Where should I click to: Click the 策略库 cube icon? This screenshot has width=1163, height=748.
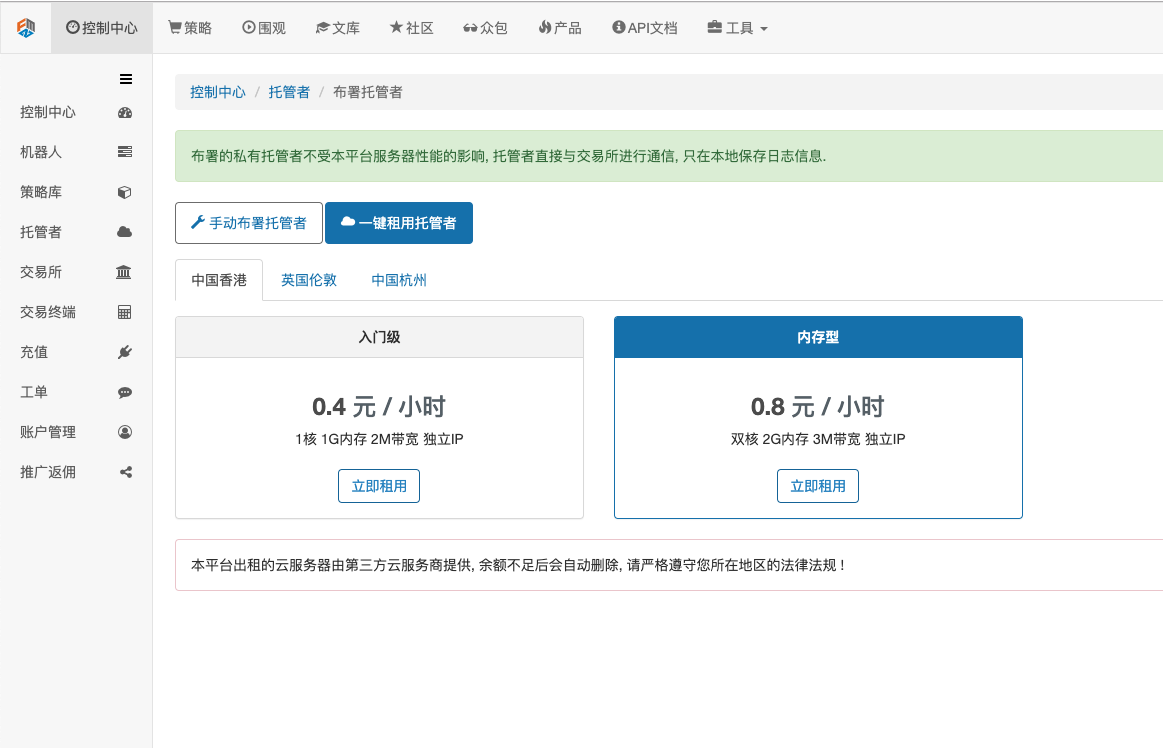point(125,192)
